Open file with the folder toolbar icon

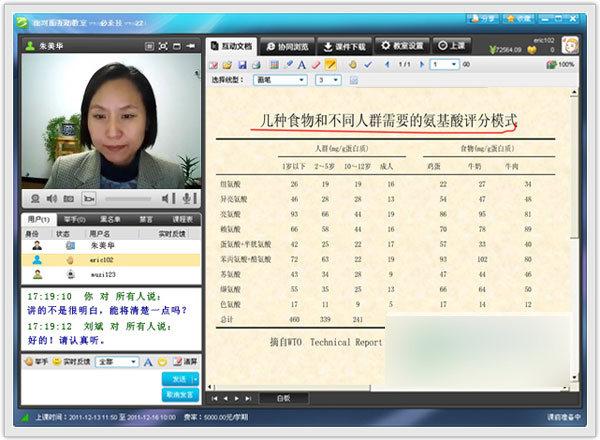[x=228, y=65]
